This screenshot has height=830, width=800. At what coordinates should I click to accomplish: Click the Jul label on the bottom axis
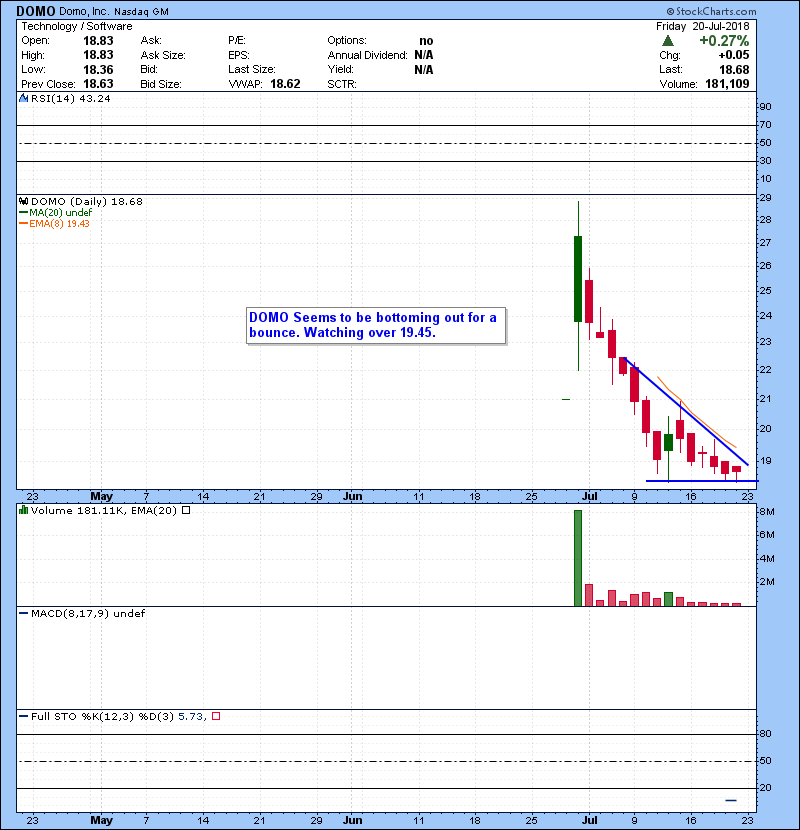tap(589, 820)
